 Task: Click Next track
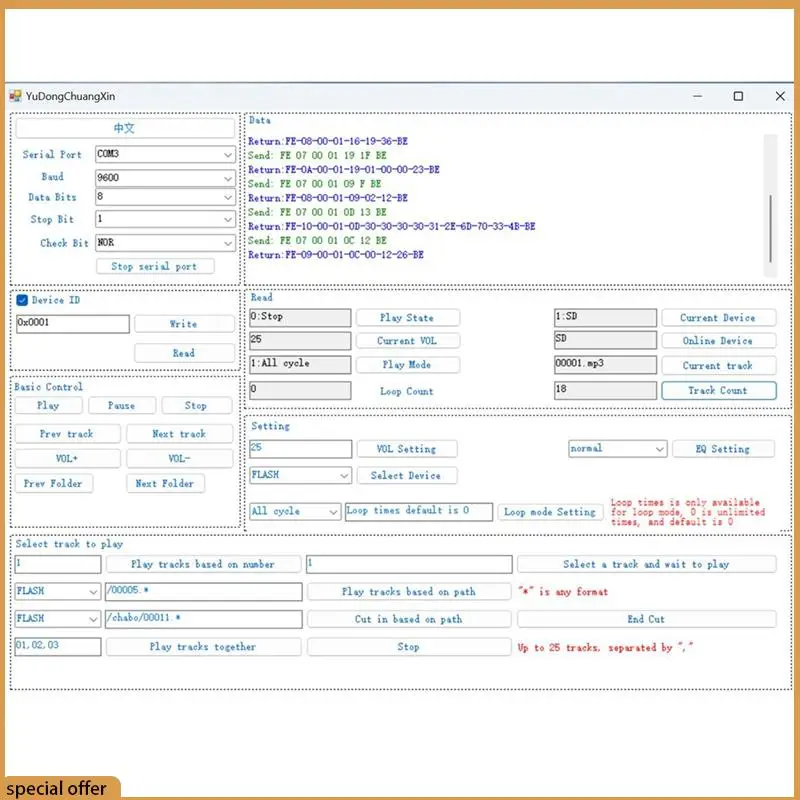(180, 433)
